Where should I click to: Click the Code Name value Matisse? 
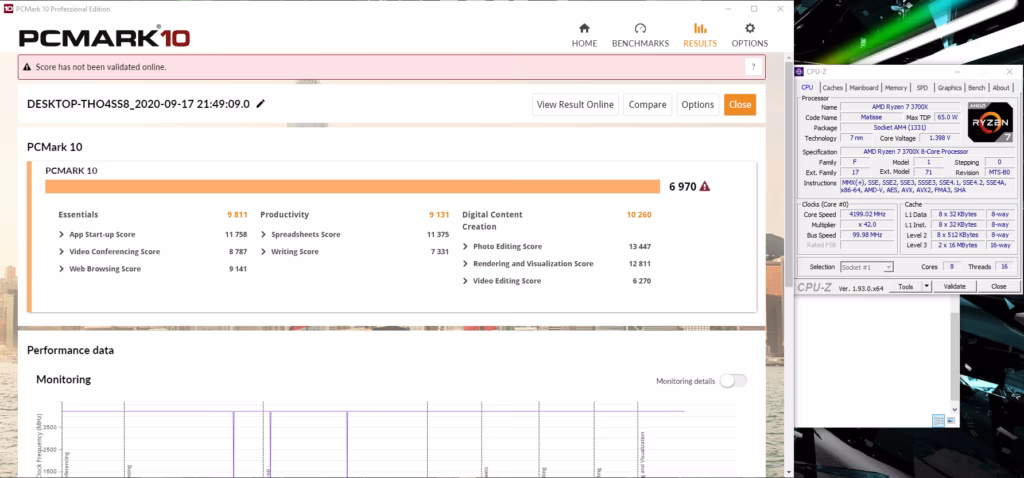click(x=870, y=117)
